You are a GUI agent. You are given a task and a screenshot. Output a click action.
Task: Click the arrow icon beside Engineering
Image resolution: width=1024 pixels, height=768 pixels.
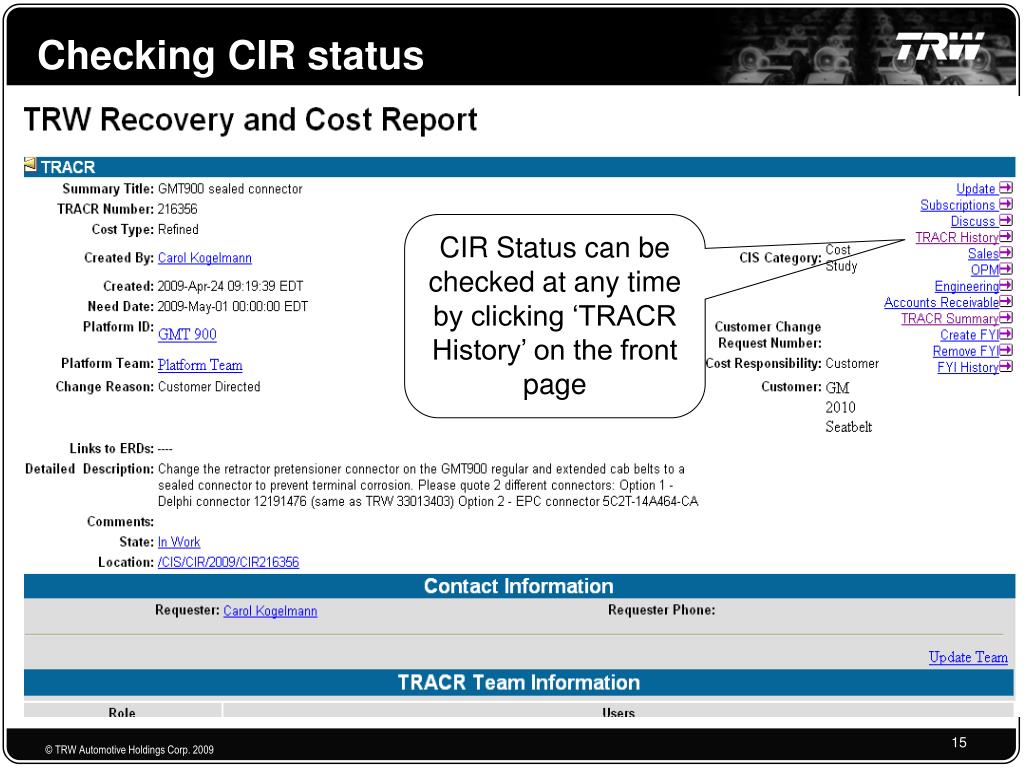[x=1006, y=285]
